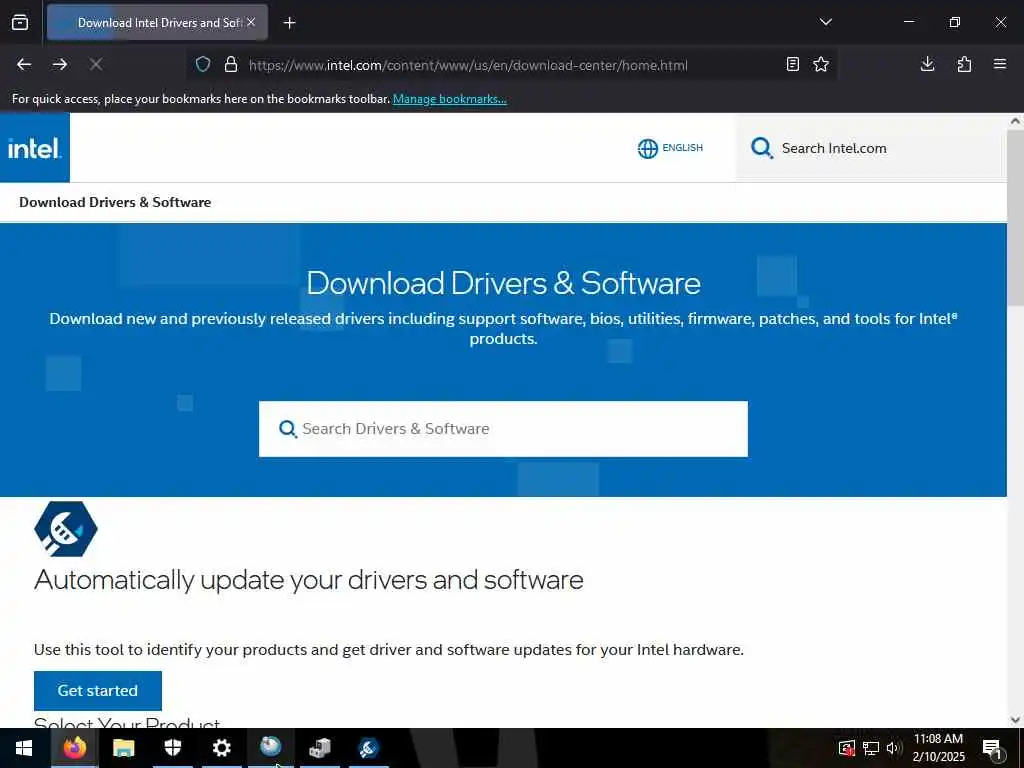This screenshot has width=1024, height=768.
Task: Open a new browser tab
Action: pos(289,23)
